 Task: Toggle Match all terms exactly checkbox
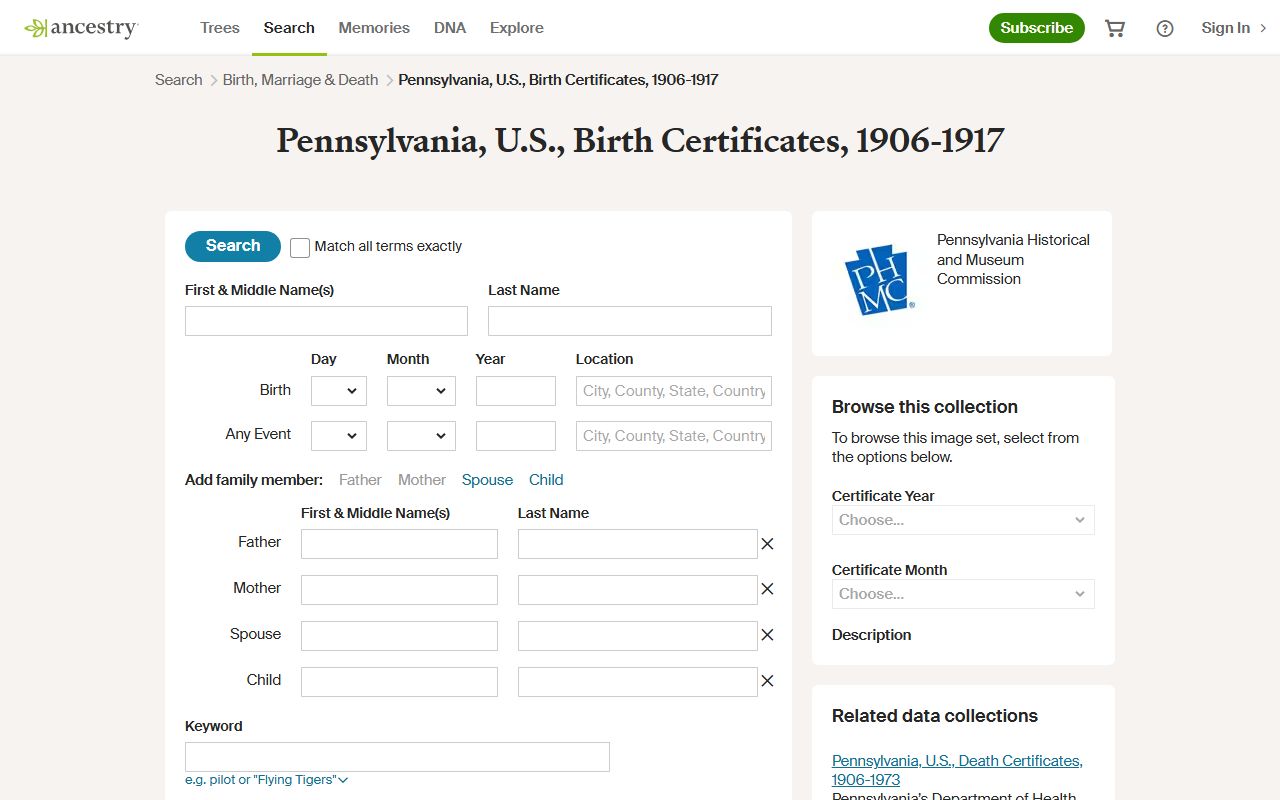pyautogui.click(x=300, y=247)
